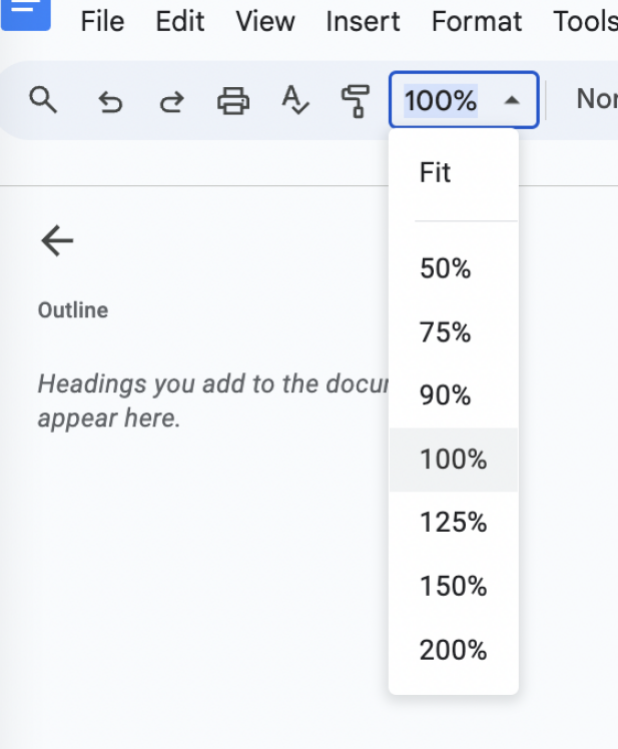Open the Google Docs home icon

[x=26, y=14]
